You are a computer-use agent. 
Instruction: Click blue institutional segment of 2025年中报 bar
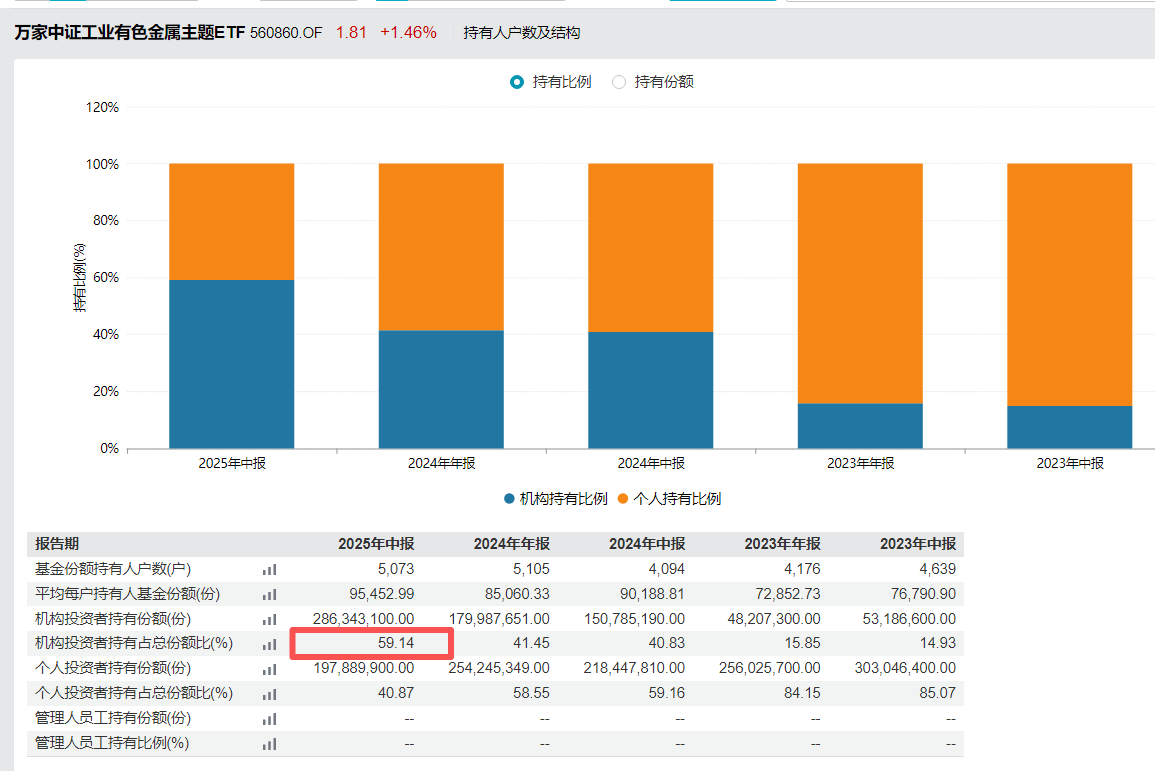pos(231,364)
